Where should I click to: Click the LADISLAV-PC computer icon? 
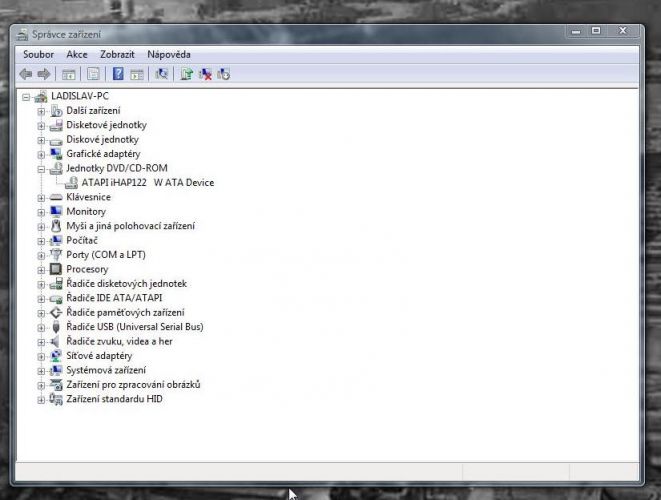click(41, 97)
